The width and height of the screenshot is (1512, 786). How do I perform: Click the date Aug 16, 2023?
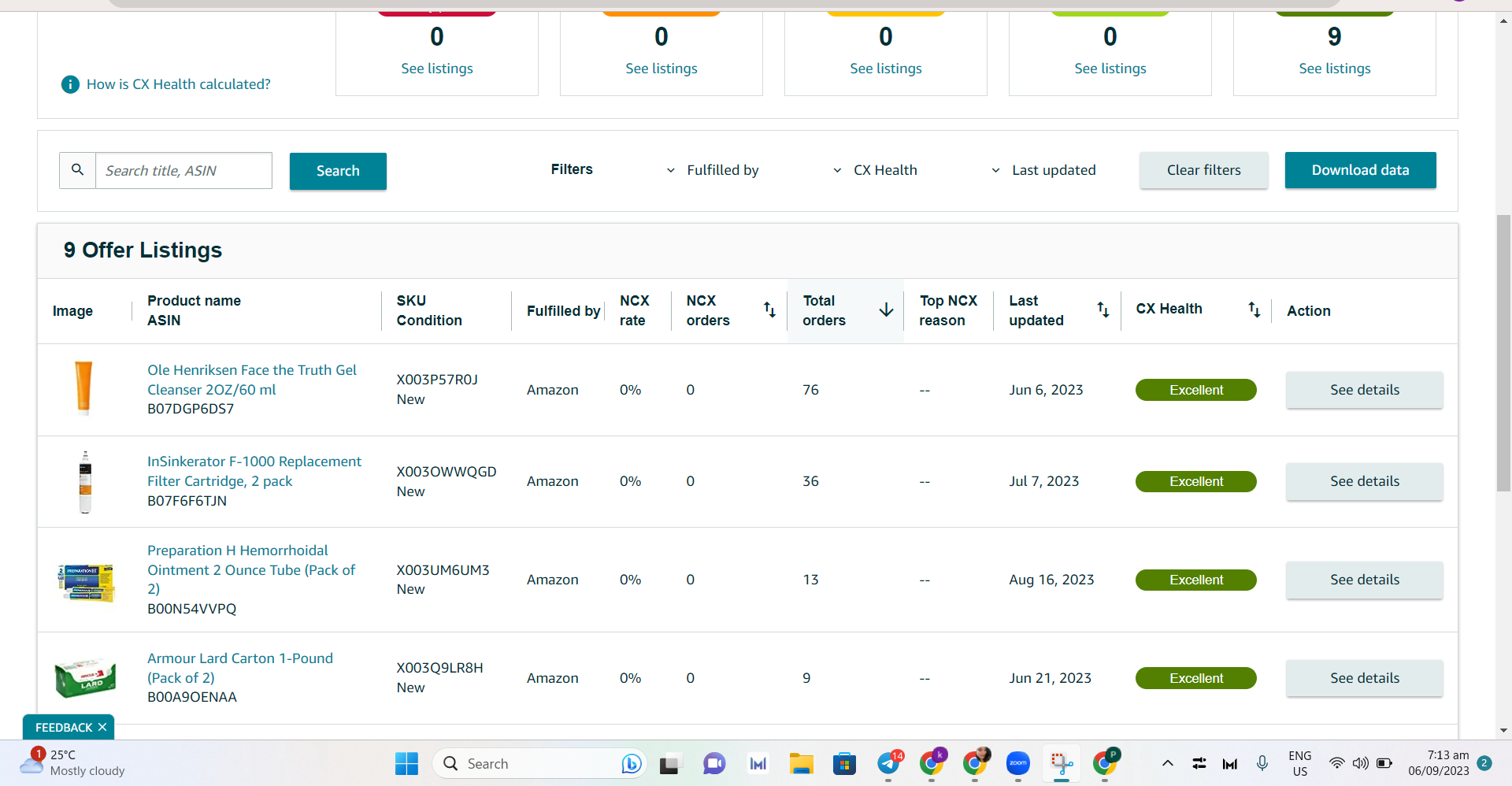click(1051, 580)
